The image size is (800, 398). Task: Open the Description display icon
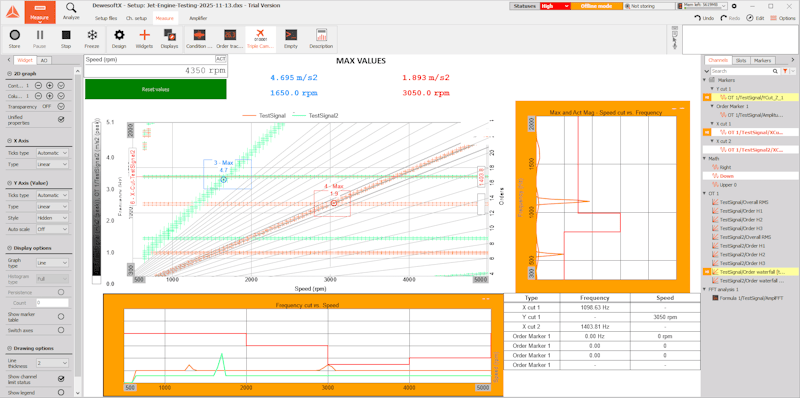(x=321, y=35)
